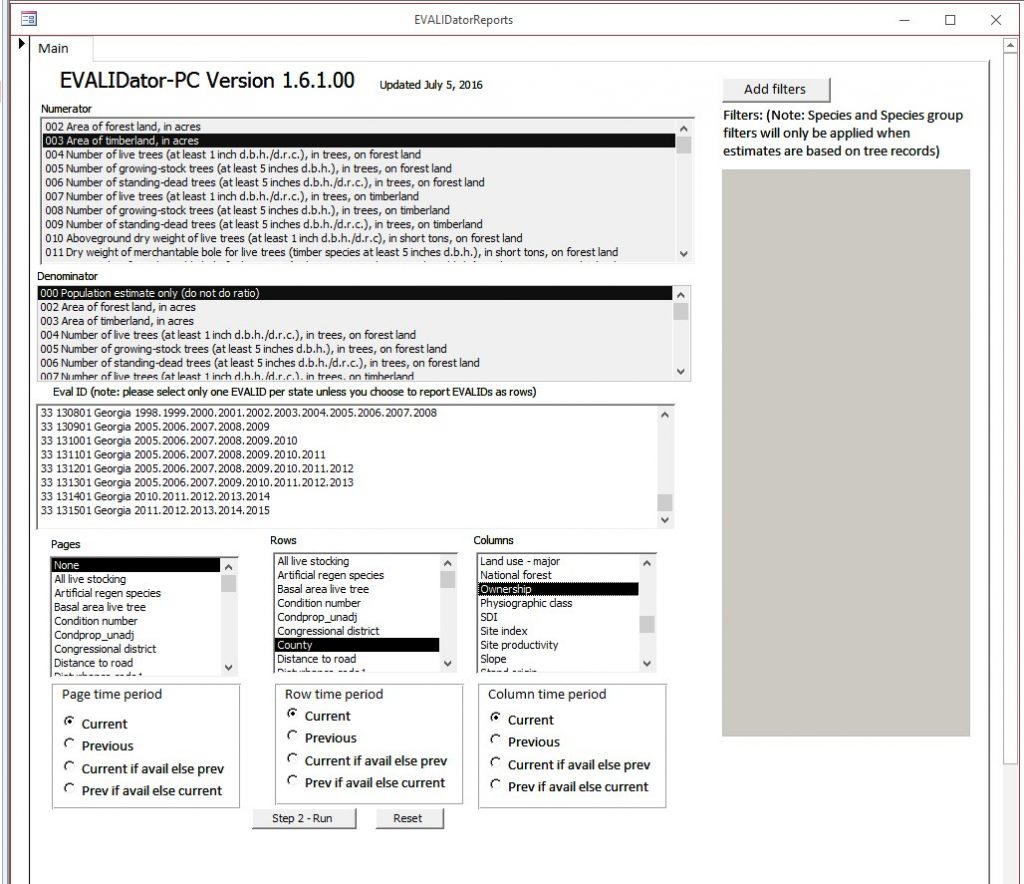Select numerator 004 Number of live trees

click(x=359, y=155)
